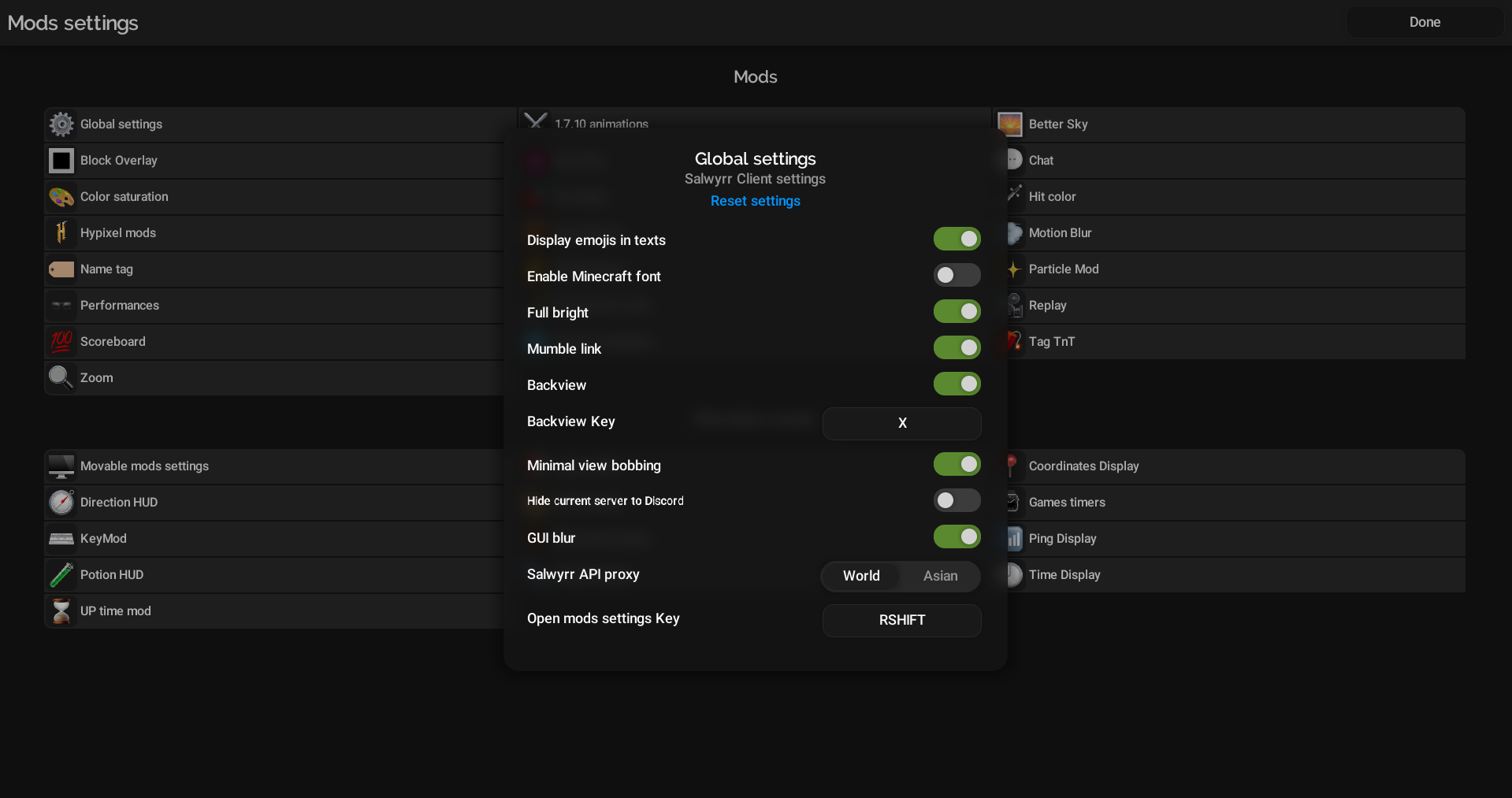
Task: Toggle Hide current server to Discord
Action: pyautogui.click(x=957, y=501)
